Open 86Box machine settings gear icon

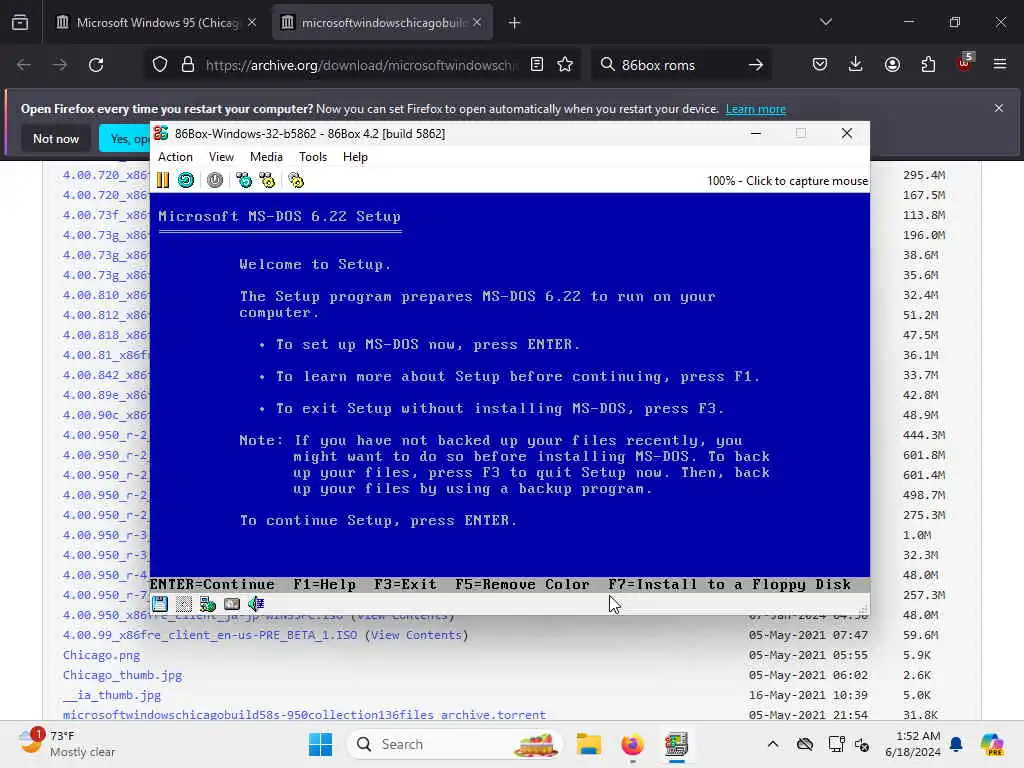point(296,180)
